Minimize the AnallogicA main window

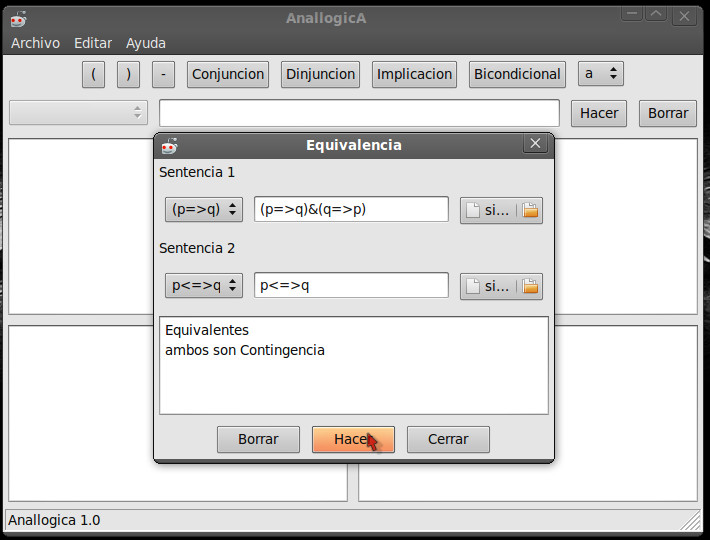632,14
